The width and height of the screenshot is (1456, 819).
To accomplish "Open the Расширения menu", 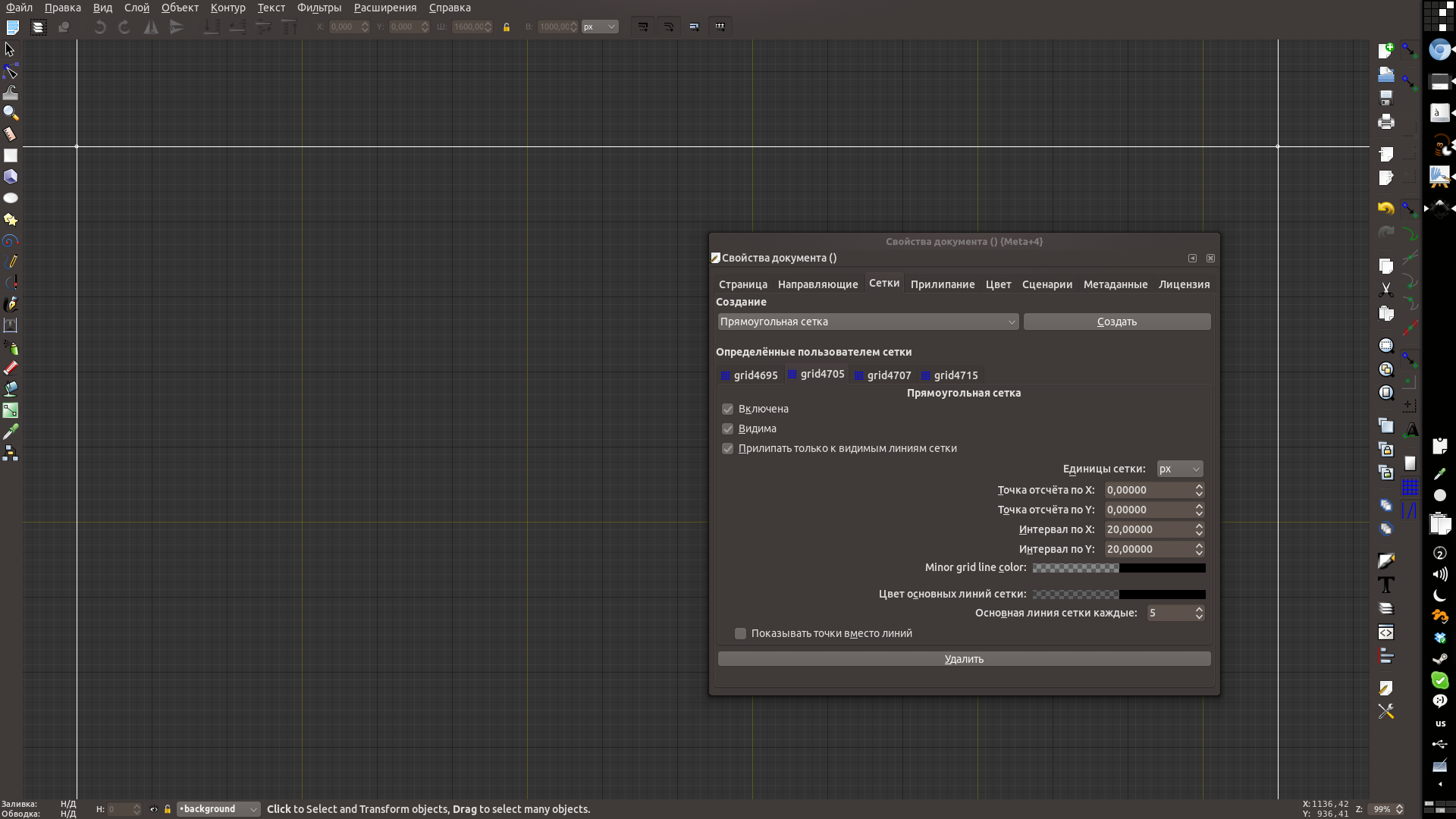I will pyautogui.click(x=385, y=8).
